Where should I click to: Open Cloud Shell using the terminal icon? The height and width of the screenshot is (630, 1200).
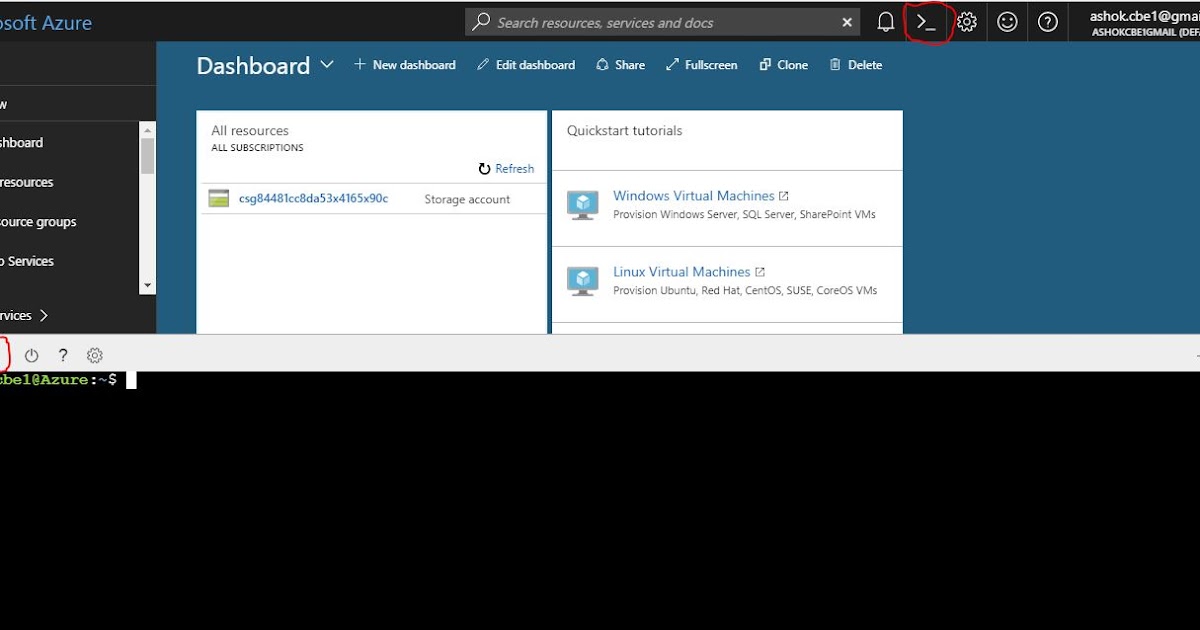tap(925, 21)
